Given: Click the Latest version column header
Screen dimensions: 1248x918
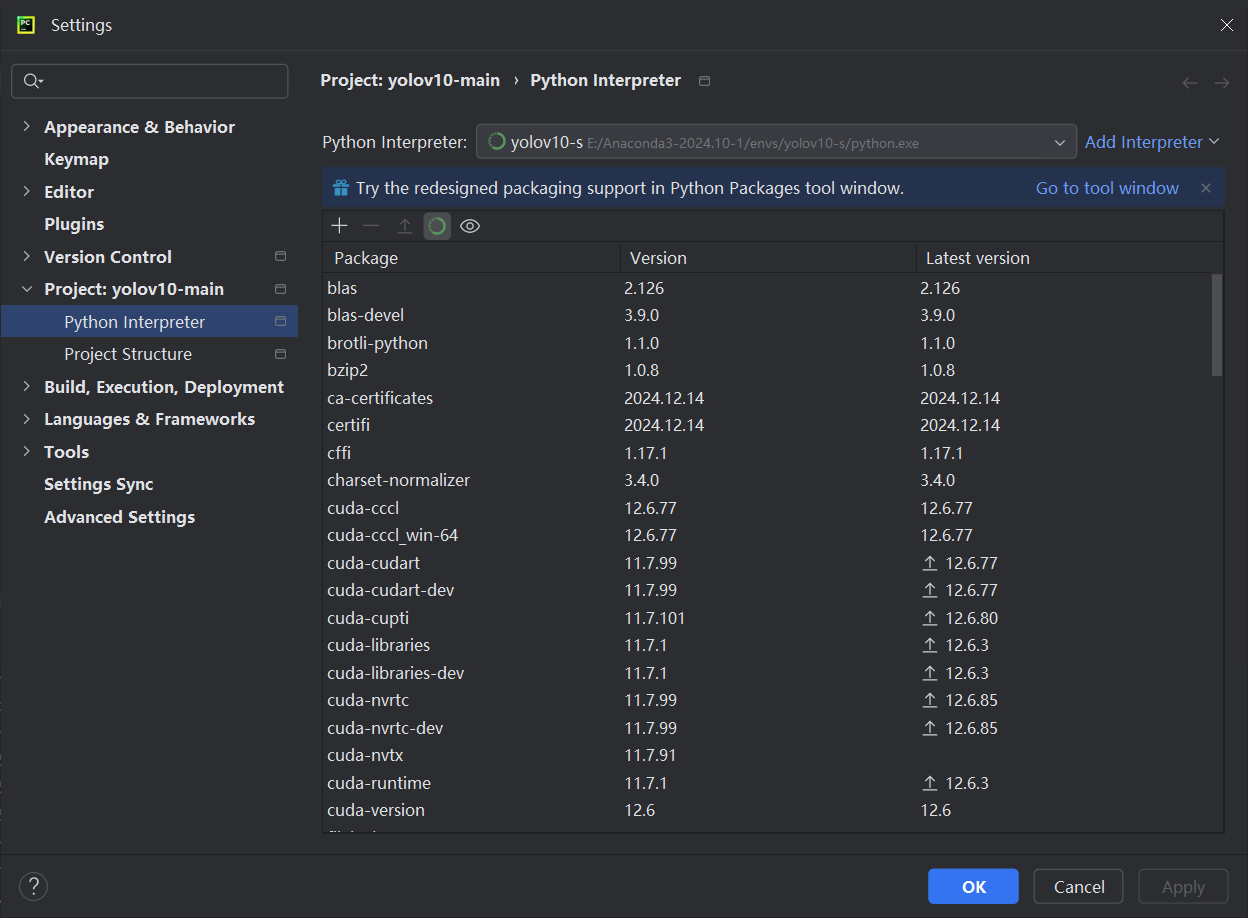Looking at the screenshot, I should [1069, 258].
